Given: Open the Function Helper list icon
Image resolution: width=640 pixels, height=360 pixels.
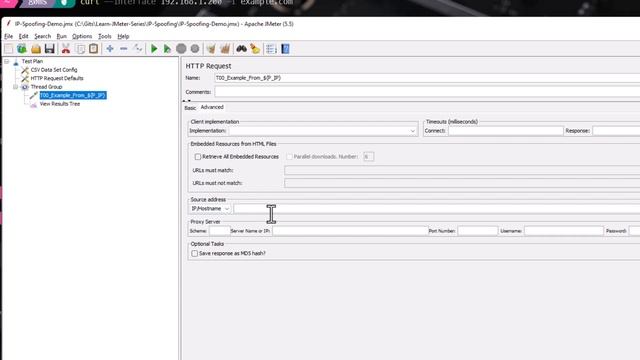Looking at the screenshot, I should click(271, 49).
